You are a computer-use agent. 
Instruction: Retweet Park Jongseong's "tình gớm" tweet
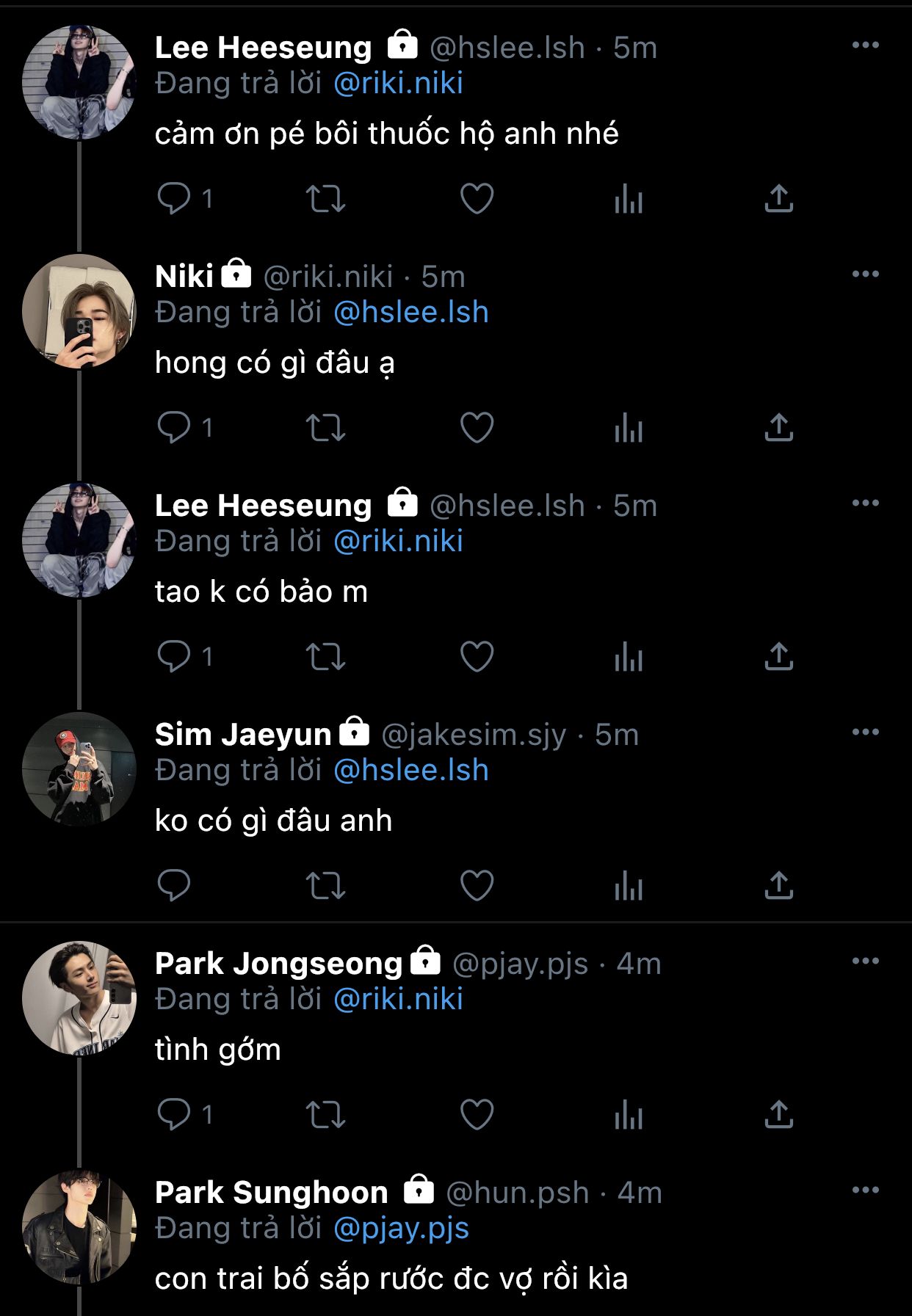[x=325, y=1114]
